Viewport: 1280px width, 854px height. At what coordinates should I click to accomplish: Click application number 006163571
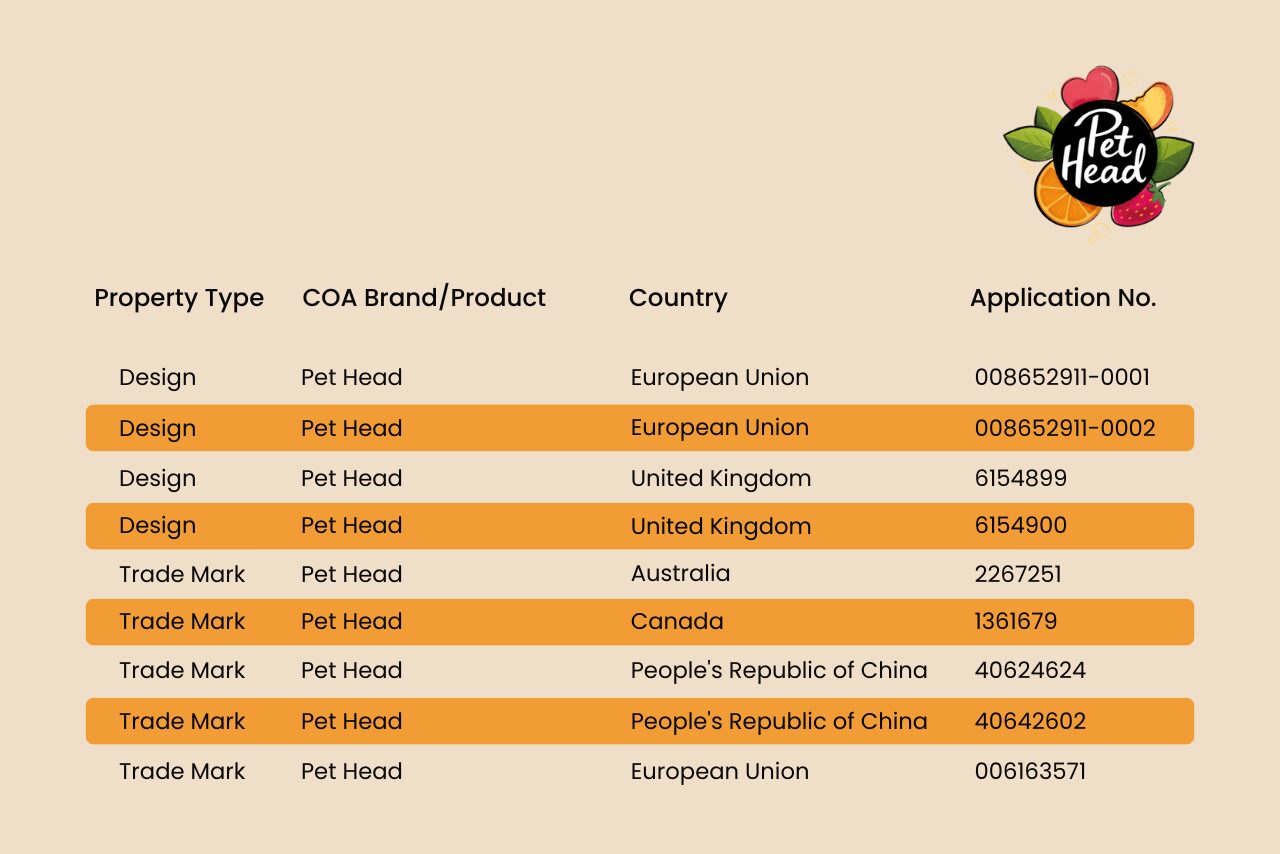point(1030,772)
